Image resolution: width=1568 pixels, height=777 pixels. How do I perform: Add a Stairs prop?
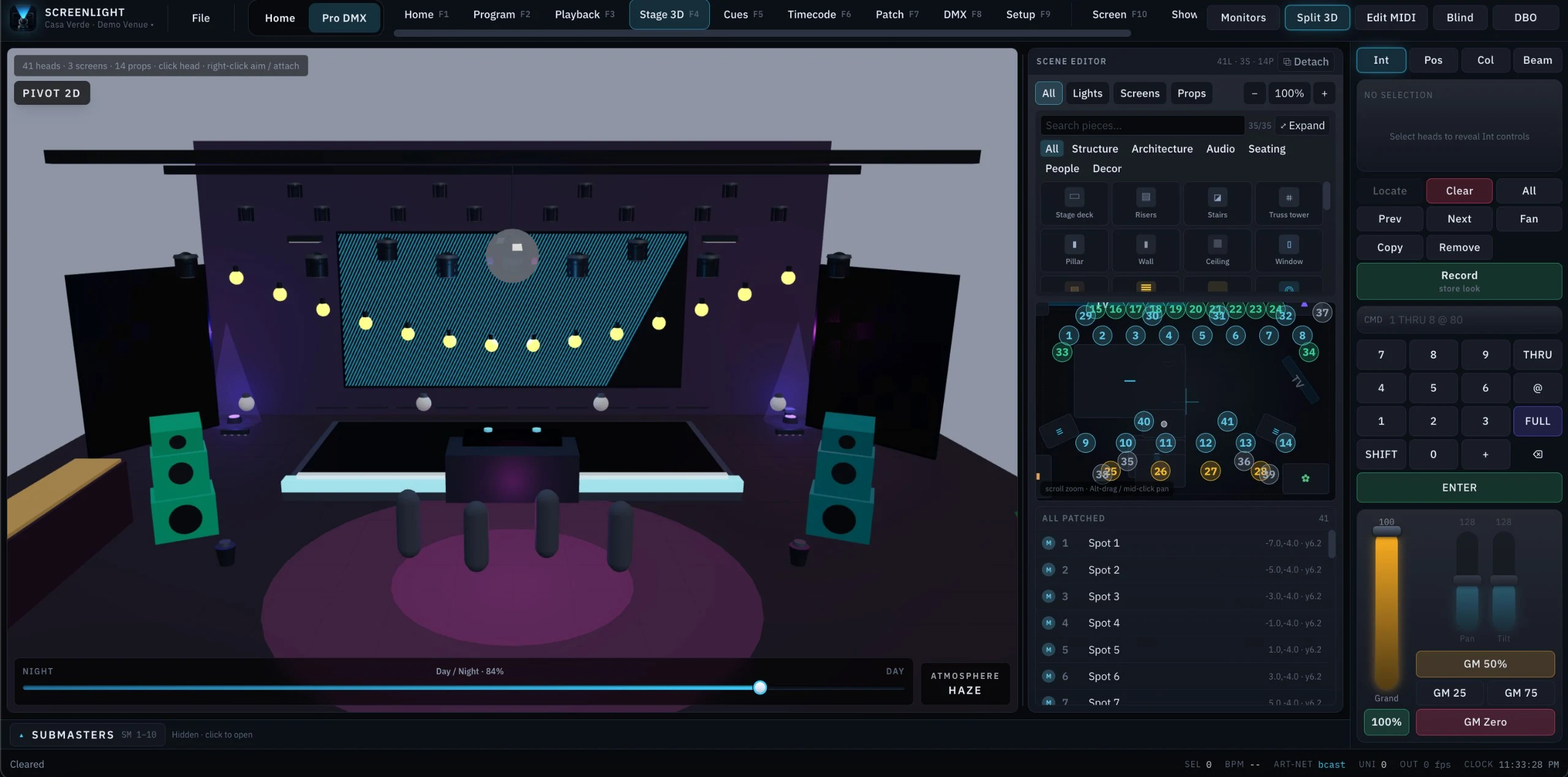pyautogui.click(x=1217, y=203)
